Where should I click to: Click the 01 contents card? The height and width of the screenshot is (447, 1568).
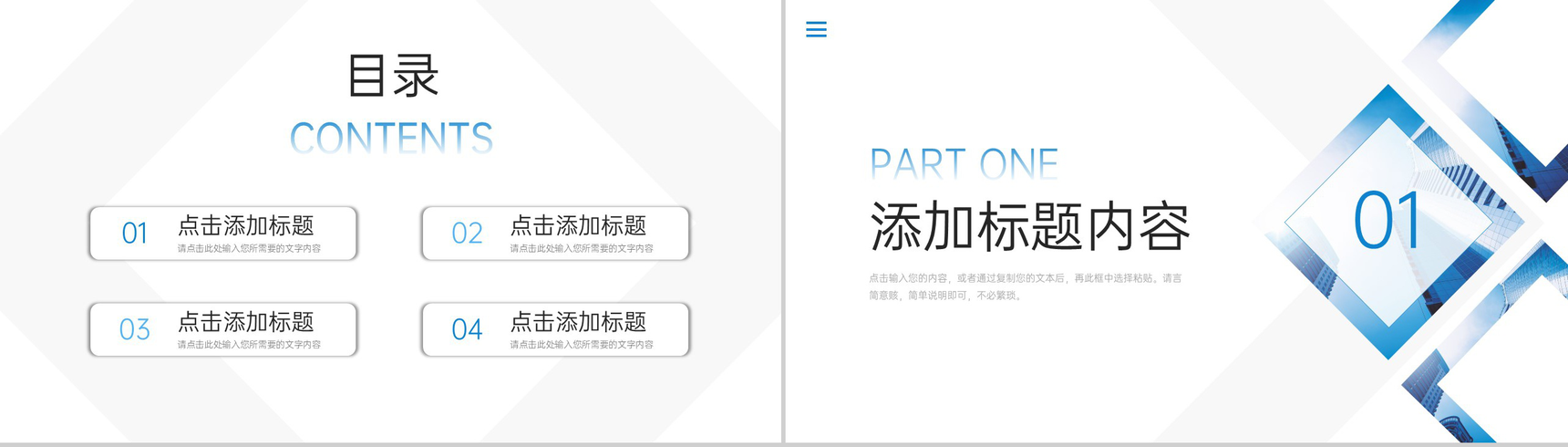tap(223, 234)
